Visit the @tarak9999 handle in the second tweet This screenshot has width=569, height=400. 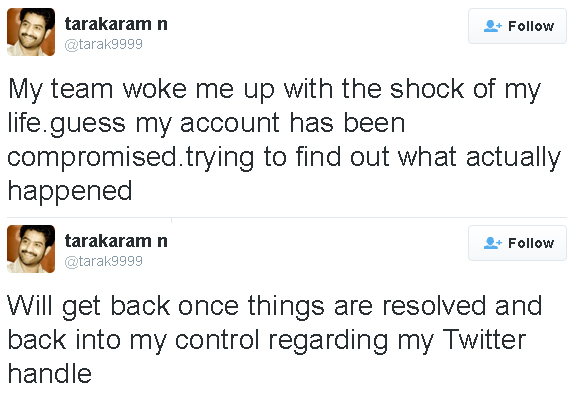pos(103,261)
